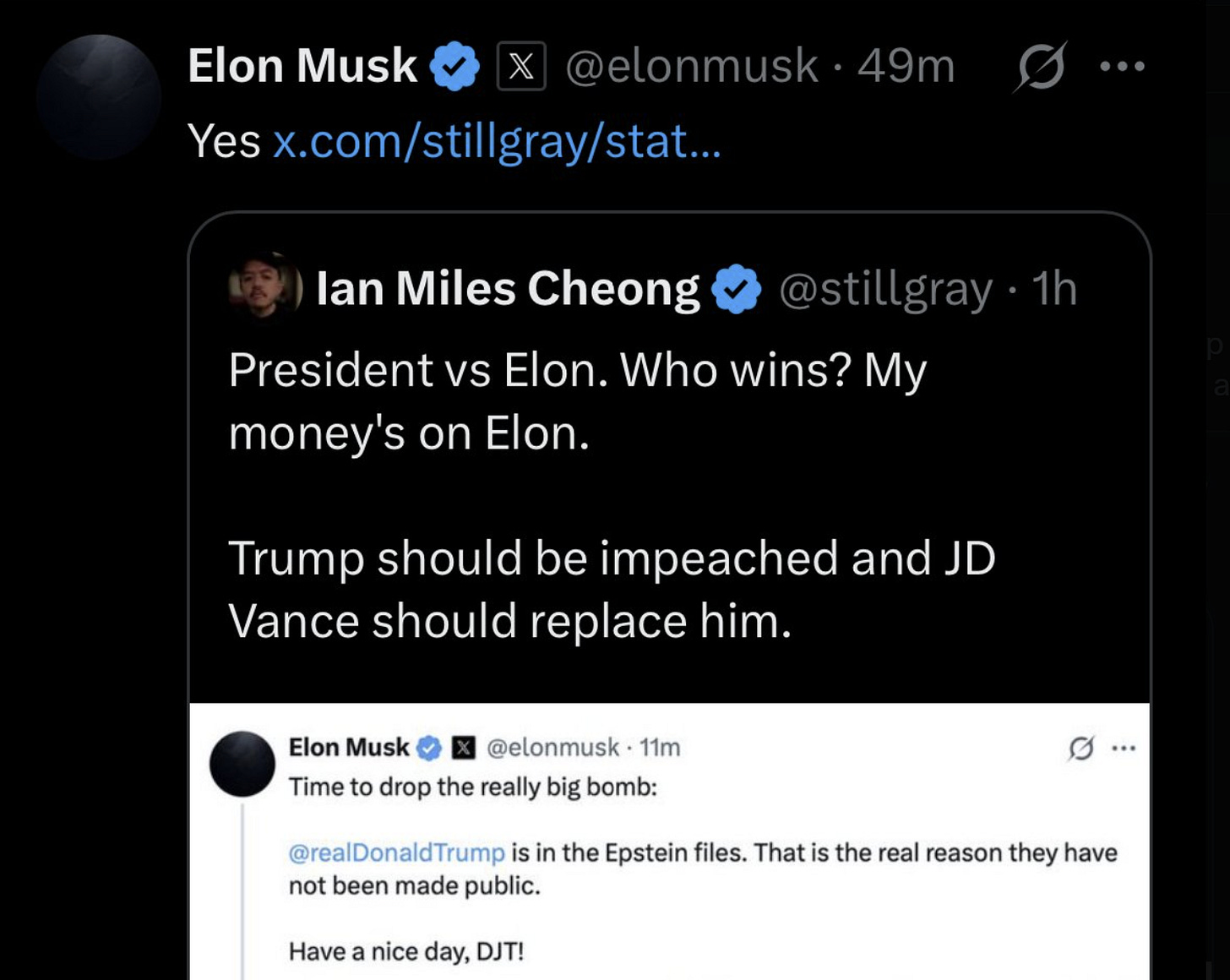
Task: Open the @elonmusk handle in the top post
Action: [x=692, y=67]
